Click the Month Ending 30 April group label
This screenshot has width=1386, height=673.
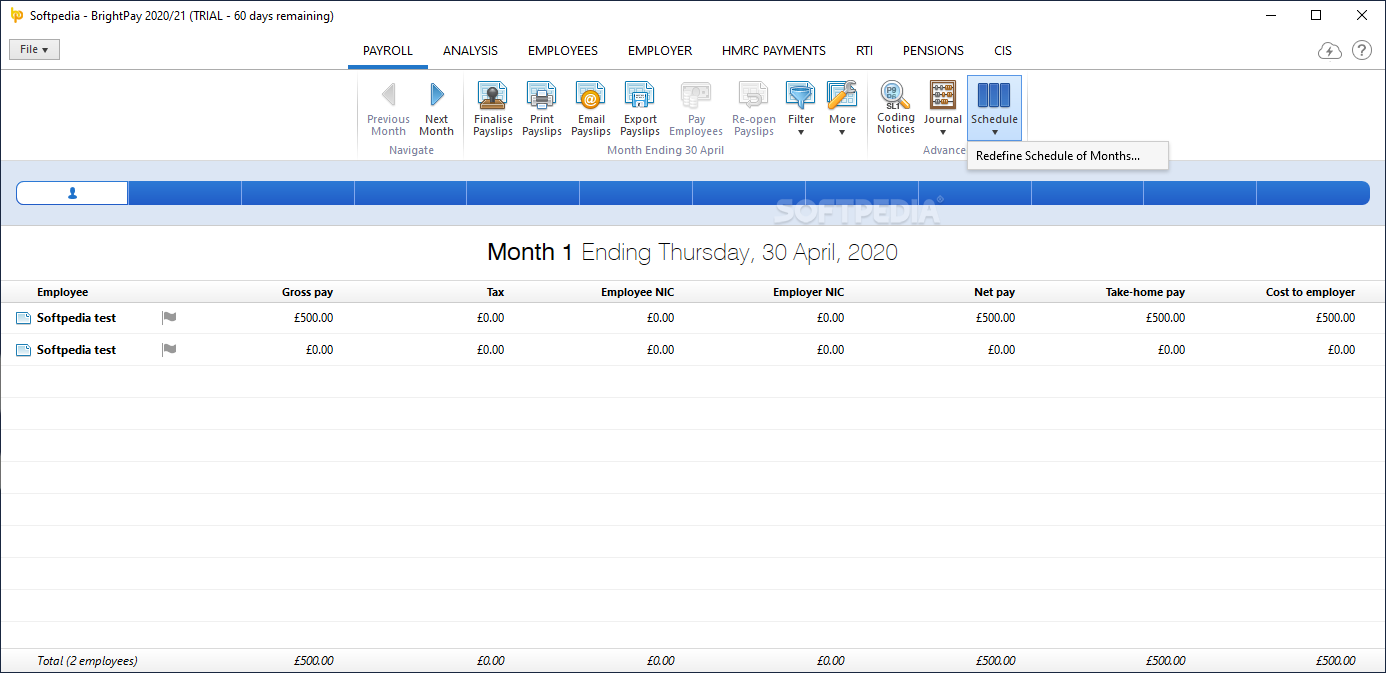point(665,150)
